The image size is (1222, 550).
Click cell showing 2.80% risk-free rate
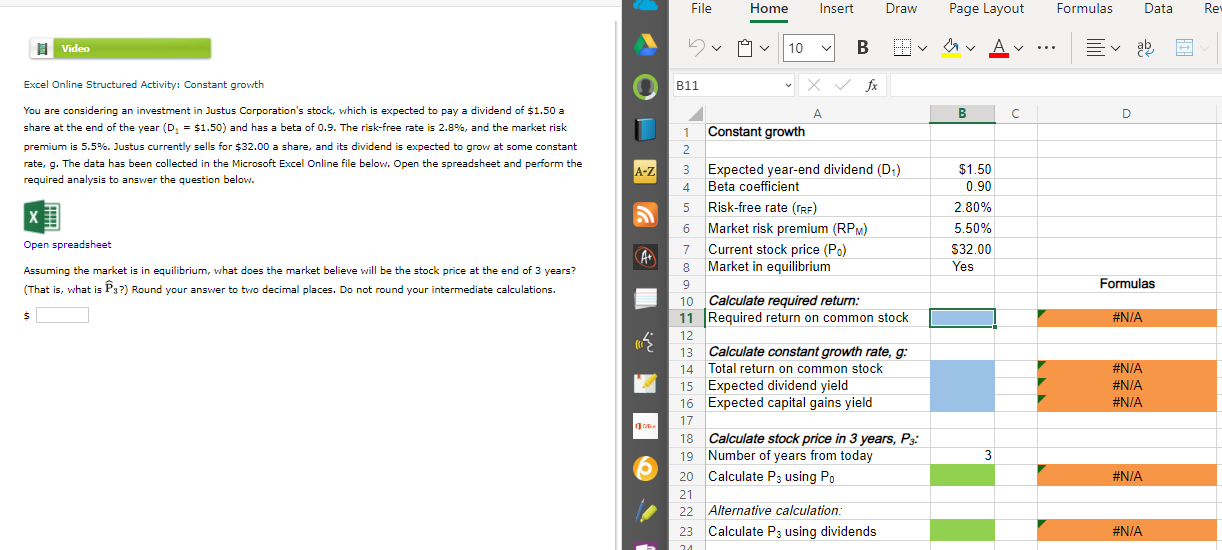click(x=962, y=208)
